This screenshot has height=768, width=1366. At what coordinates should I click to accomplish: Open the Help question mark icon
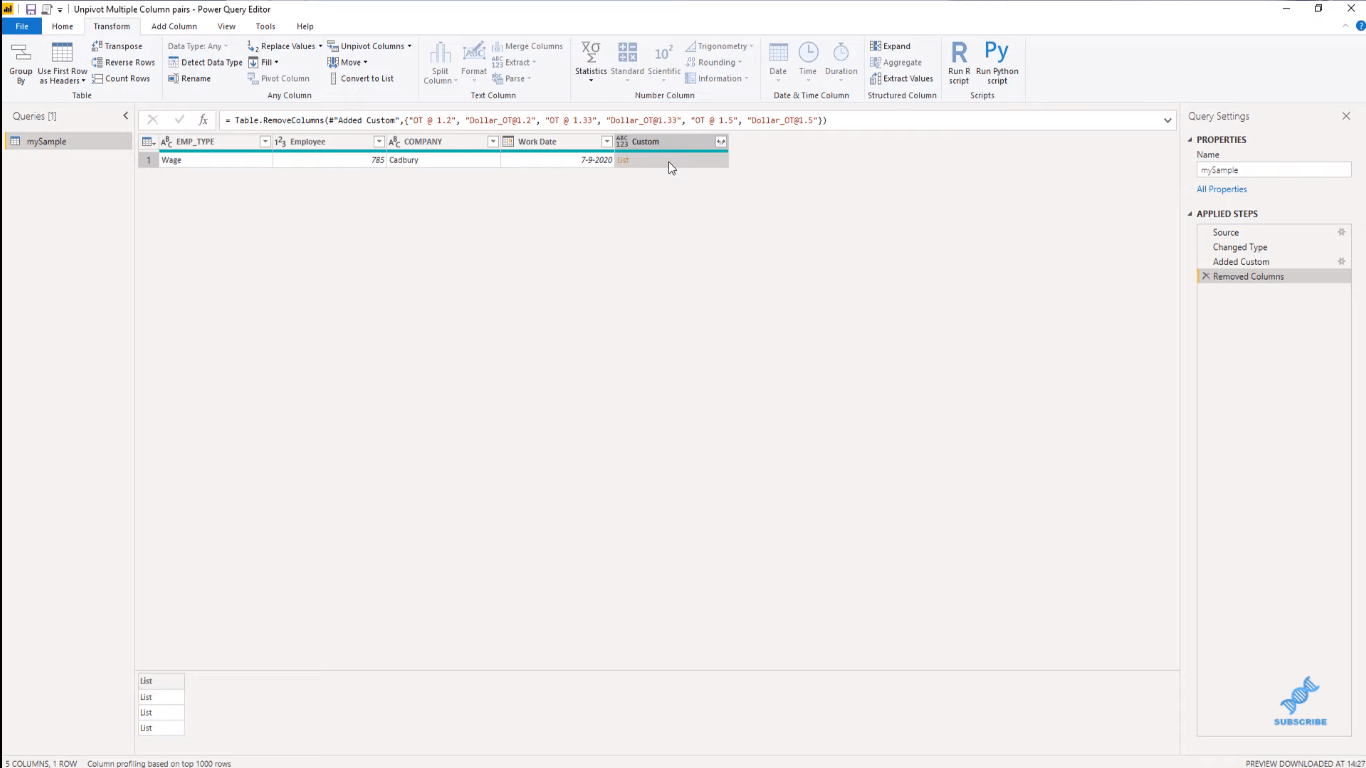(x=1360, y=26)
